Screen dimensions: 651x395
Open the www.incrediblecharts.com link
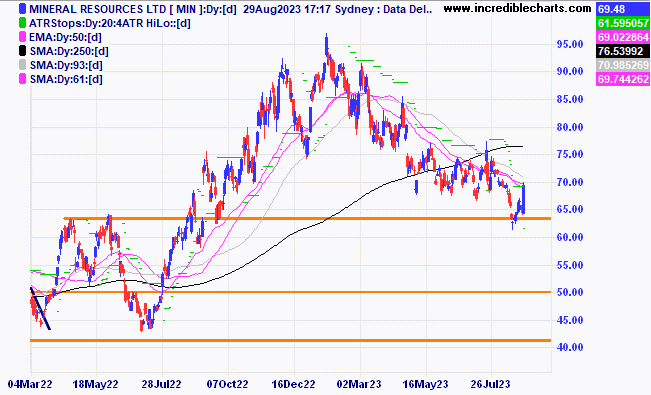(x=517, y=8)
